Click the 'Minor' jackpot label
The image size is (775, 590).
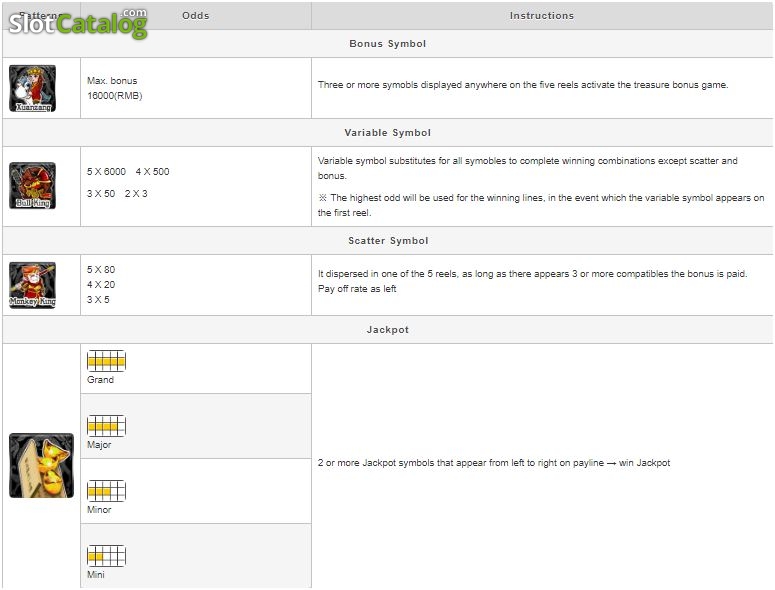click(99, 509)
